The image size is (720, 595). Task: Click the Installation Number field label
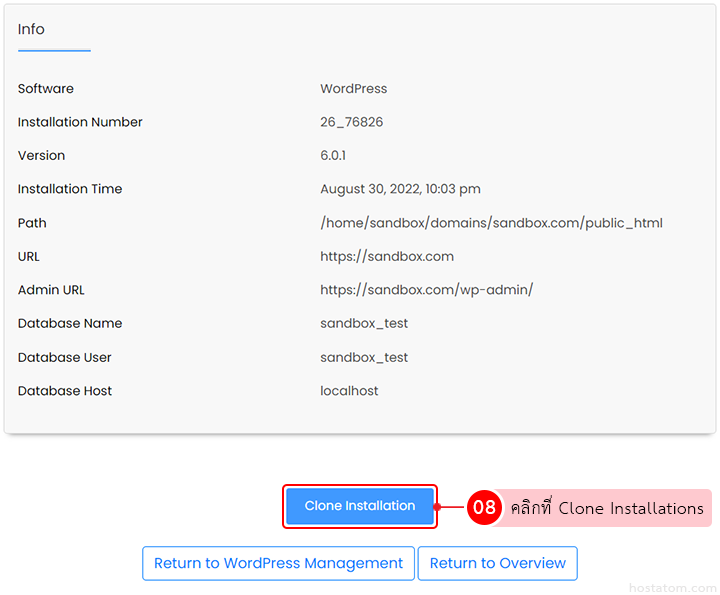[80, 122]
